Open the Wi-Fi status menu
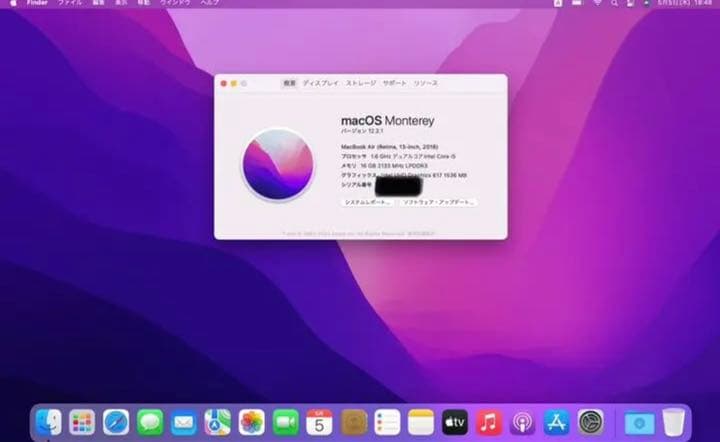Screen dimensions: 720x442 pos(597,3)
